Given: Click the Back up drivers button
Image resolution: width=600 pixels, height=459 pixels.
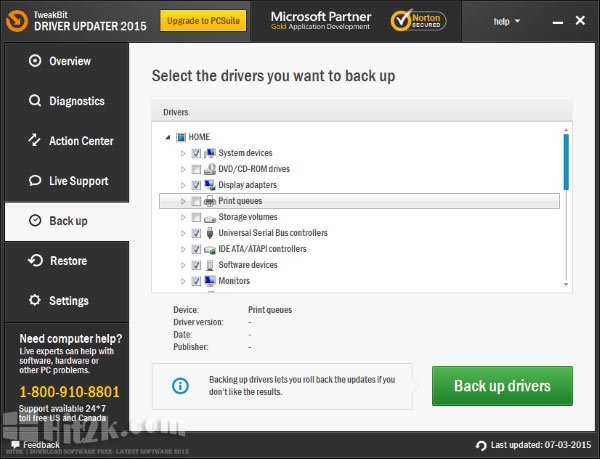Looking at the screenshot, I should (x=502, y=386).
